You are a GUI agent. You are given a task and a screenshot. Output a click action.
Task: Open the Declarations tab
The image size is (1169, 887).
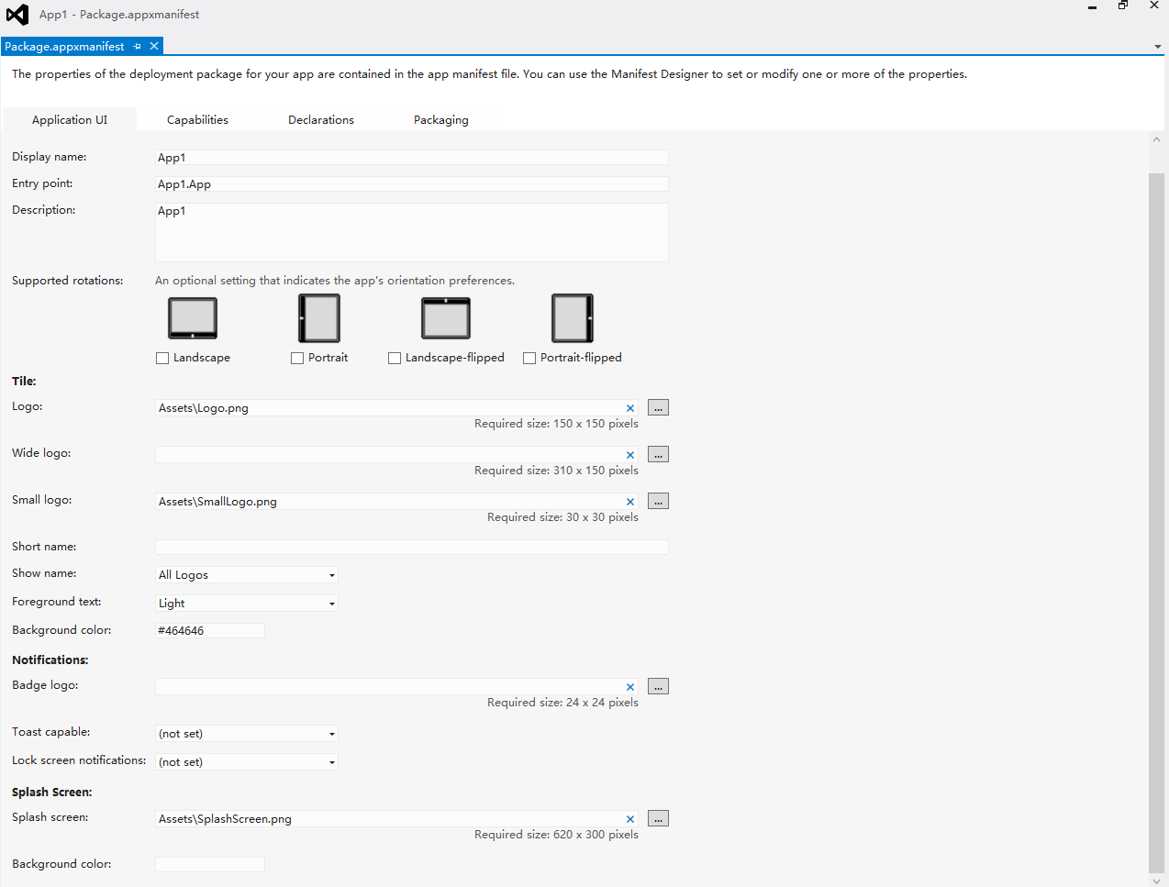coord(321,120)
